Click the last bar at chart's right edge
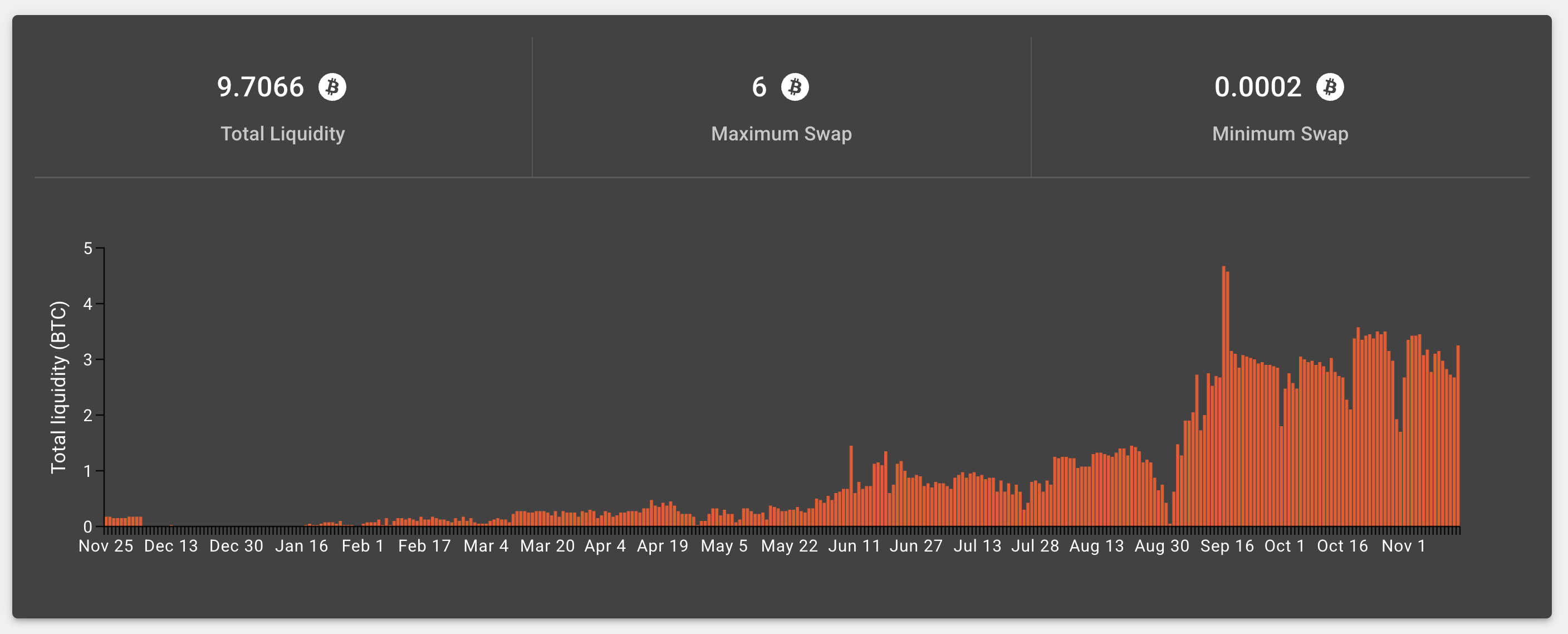This screenshot has height=634, width=1568. pyautogui.click(x=1458, y=436)
